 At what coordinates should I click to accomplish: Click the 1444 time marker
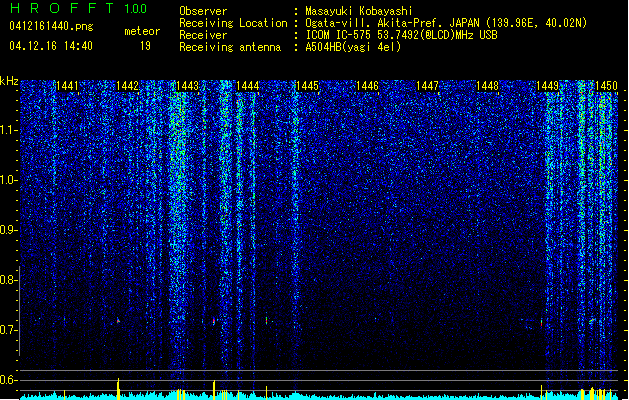(248, 86)
